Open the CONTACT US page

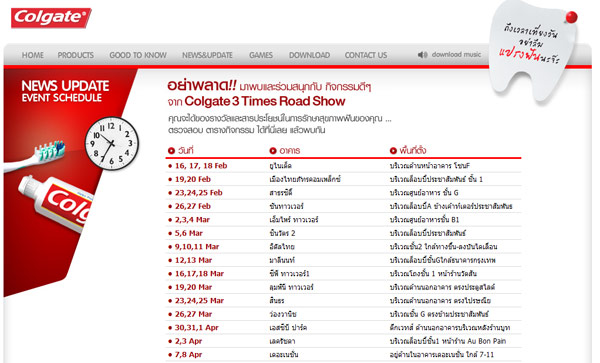click(x=366, y=55)
